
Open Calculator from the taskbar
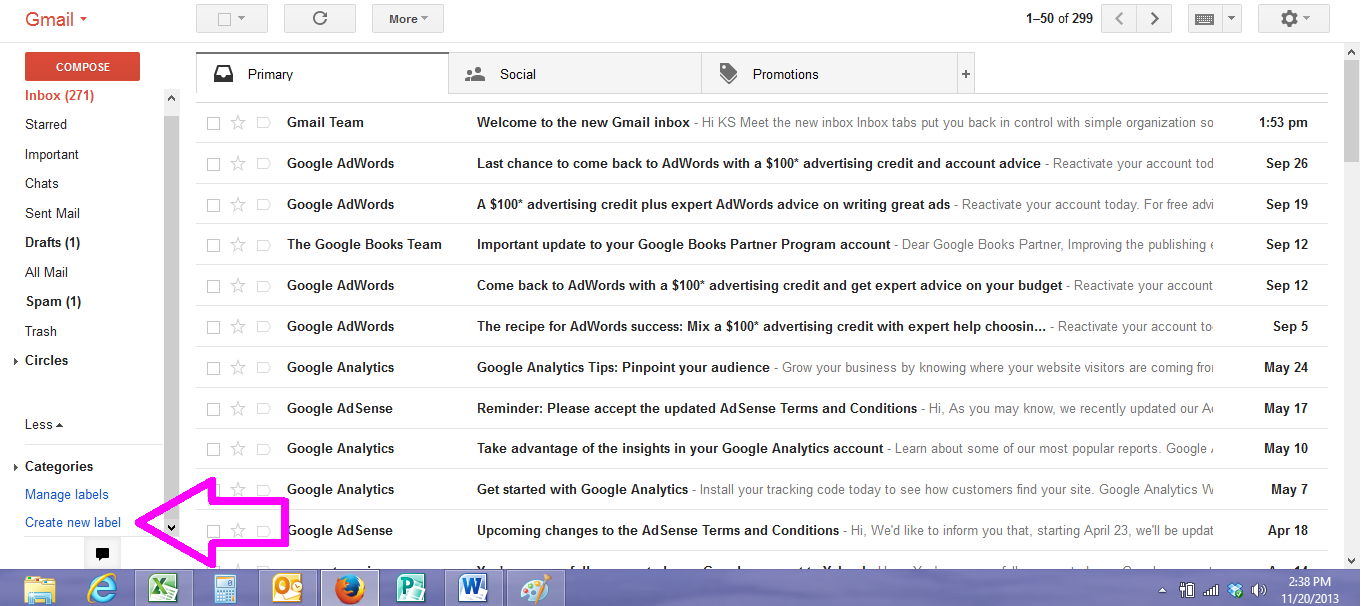coord(225,589)
